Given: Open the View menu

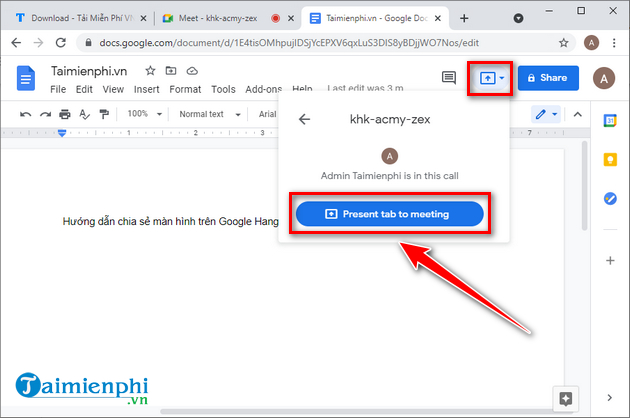Looking at the screenshot, I should click(113, 89).
